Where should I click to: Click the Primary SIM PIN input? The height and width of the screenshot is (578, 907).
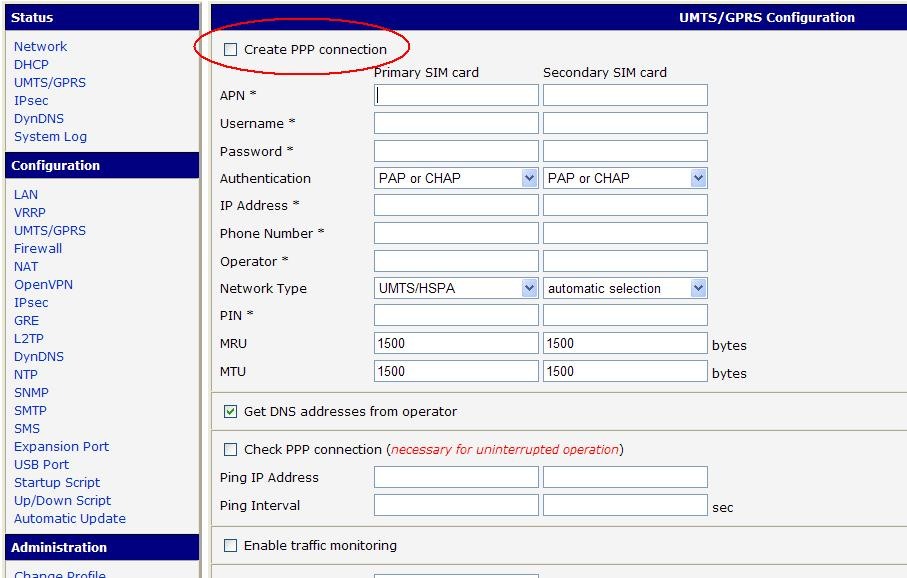(456, 315)
